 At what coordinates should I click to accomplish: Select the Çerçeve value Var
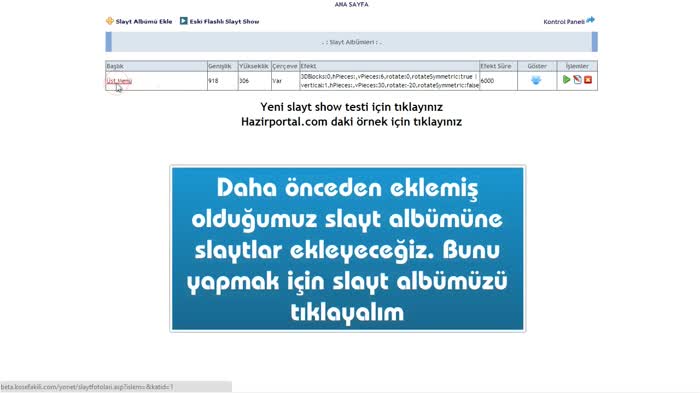[x=277, y=81]
